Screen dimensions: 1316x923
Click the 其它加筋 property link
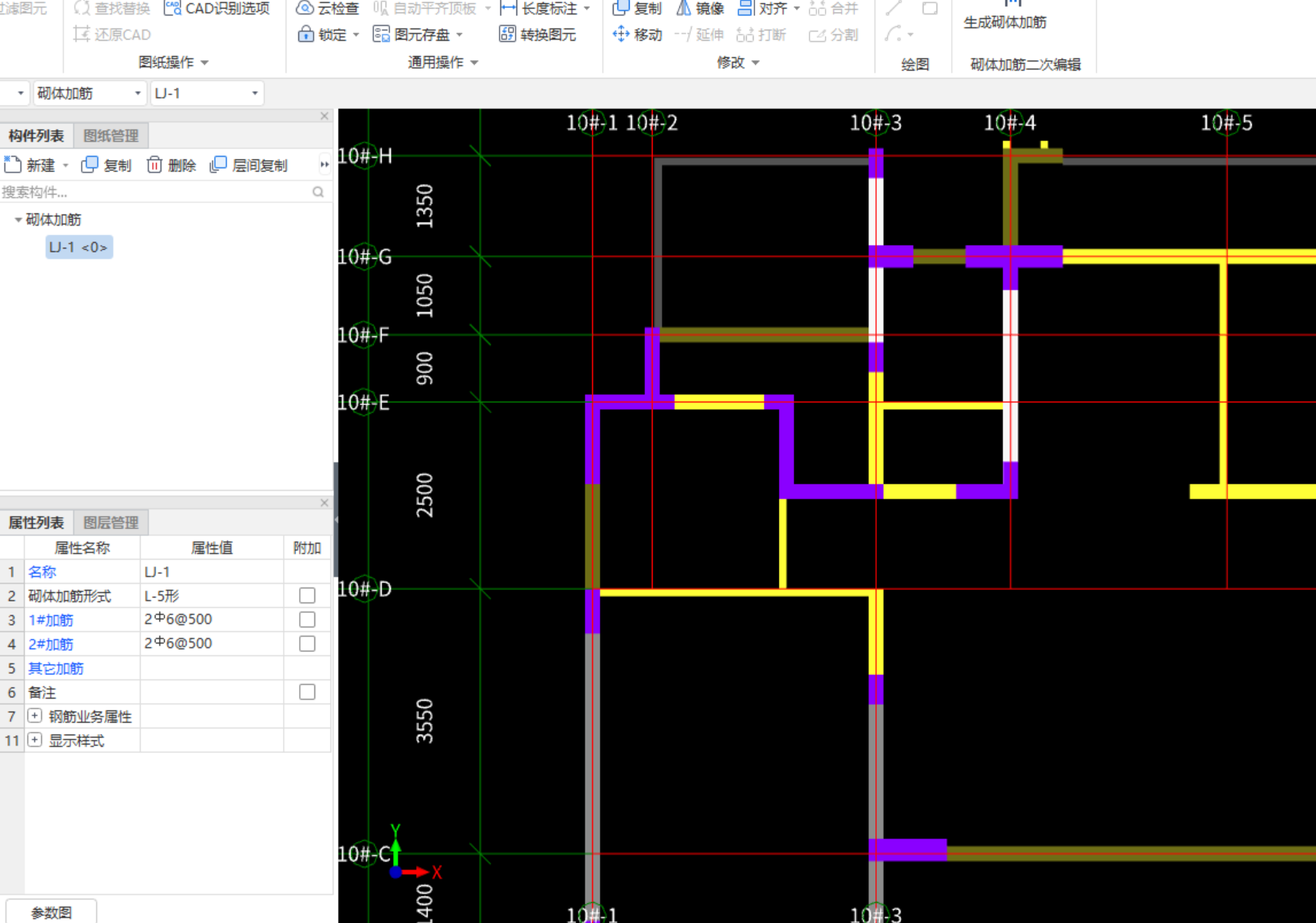click(x=56, y=668)
